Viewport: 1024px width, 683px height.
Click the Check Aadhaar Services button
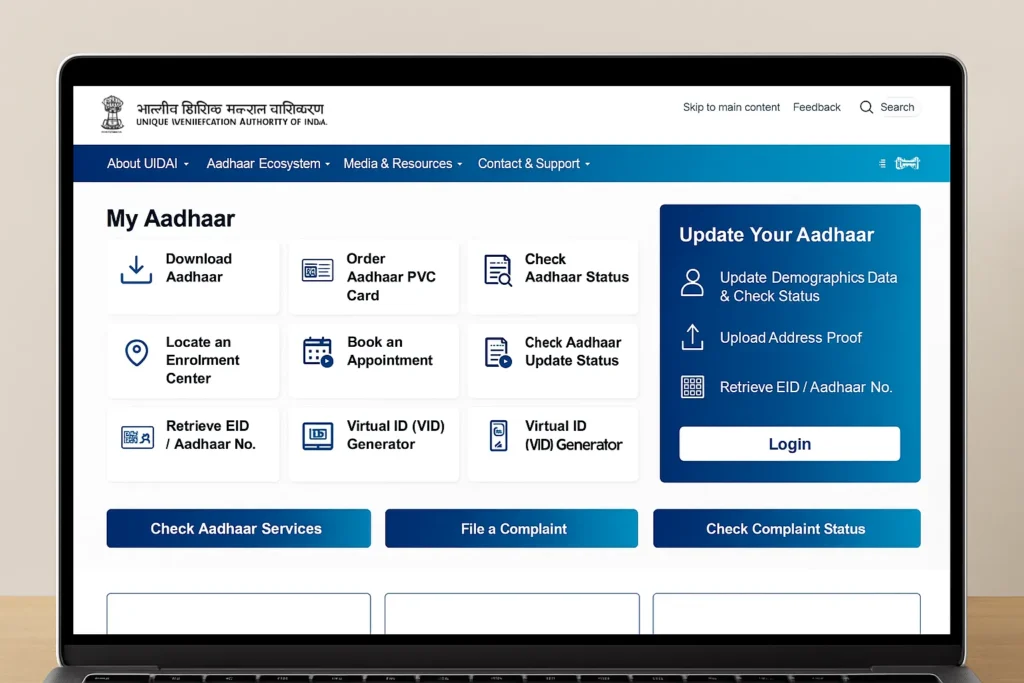pyautogui.click(x=238, y=528)
